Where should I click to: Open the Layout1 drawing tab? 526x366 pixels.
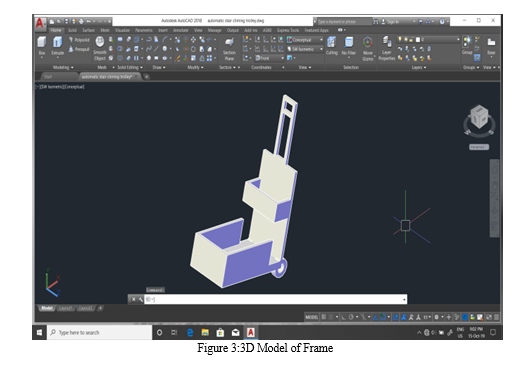tap(65, 308)
